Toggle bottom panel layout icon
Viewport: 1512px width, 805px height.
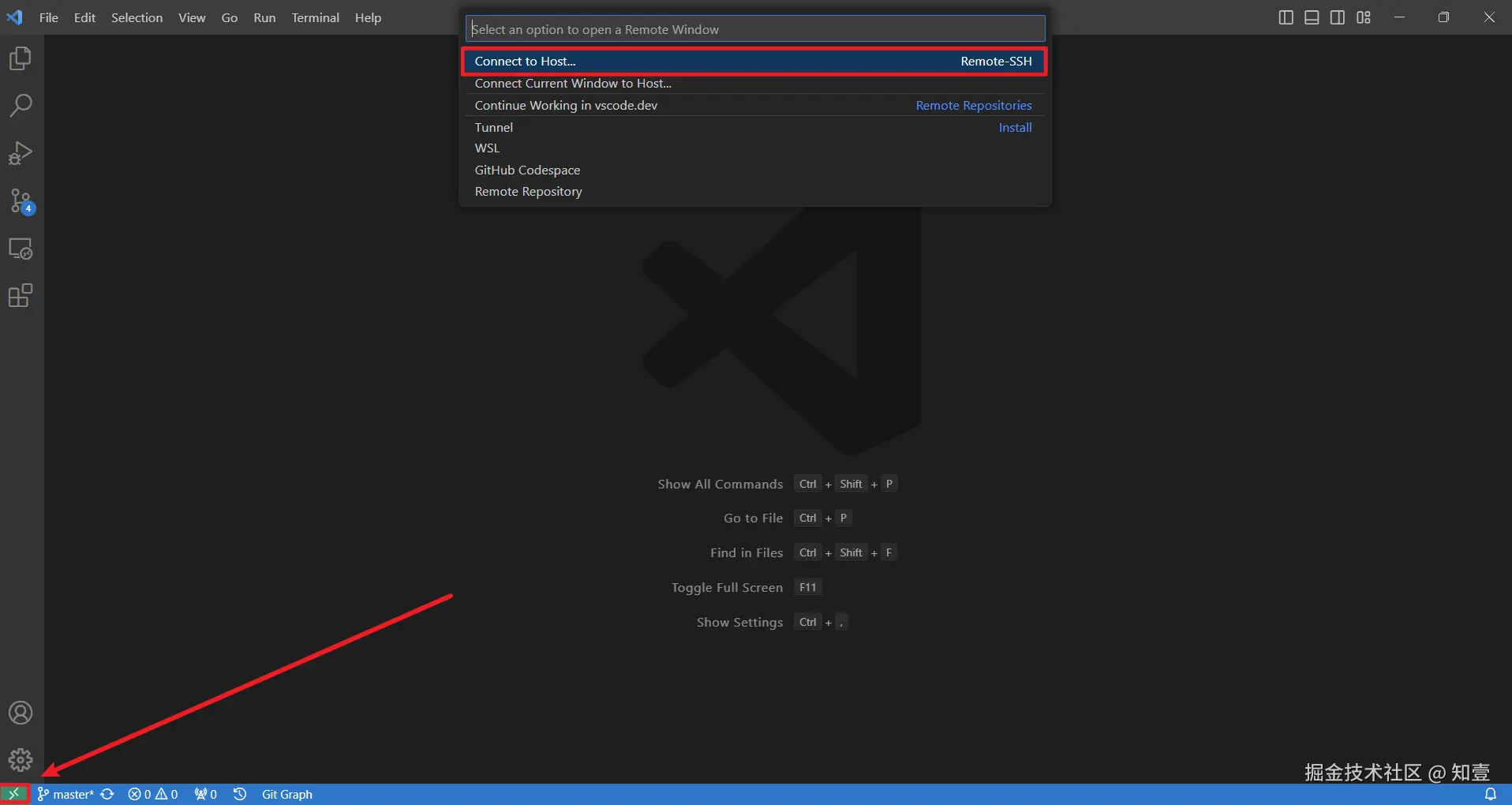coord(1312,17)
